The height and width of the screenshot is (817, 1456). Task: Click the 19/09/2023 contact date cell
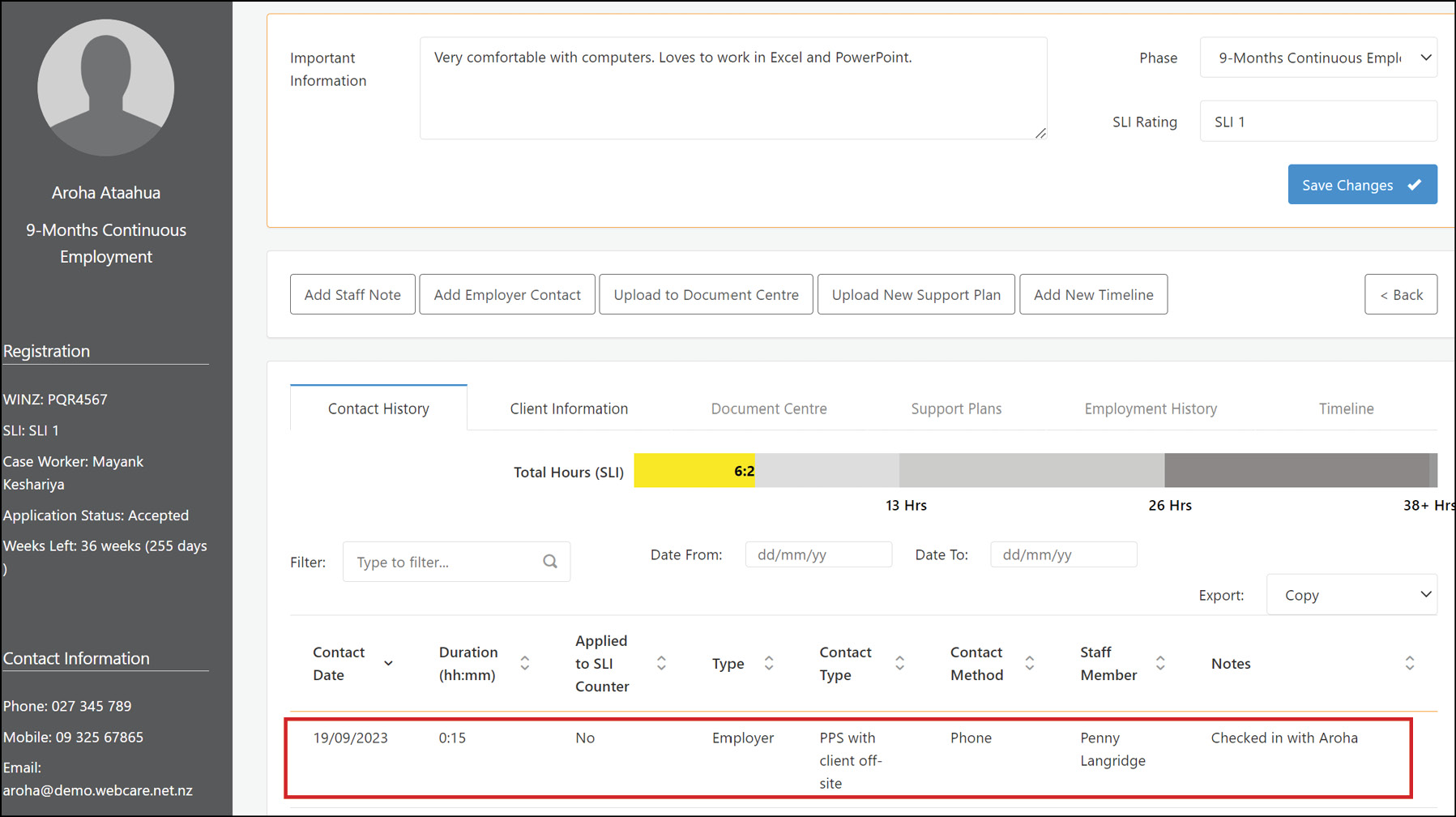coord(350,738)
